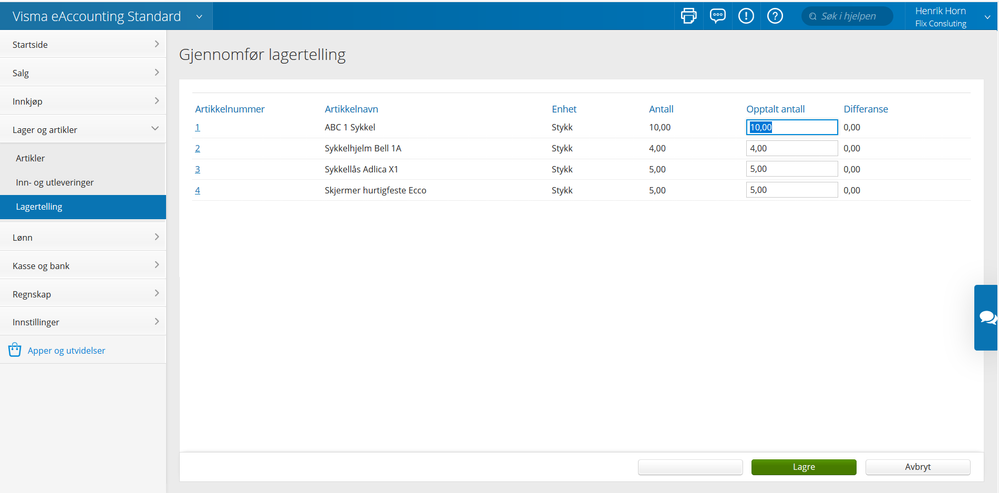Click the Gjennomfør lagertelling page heading
Viewport: 999px width, 493px height.
pos(262,55)
